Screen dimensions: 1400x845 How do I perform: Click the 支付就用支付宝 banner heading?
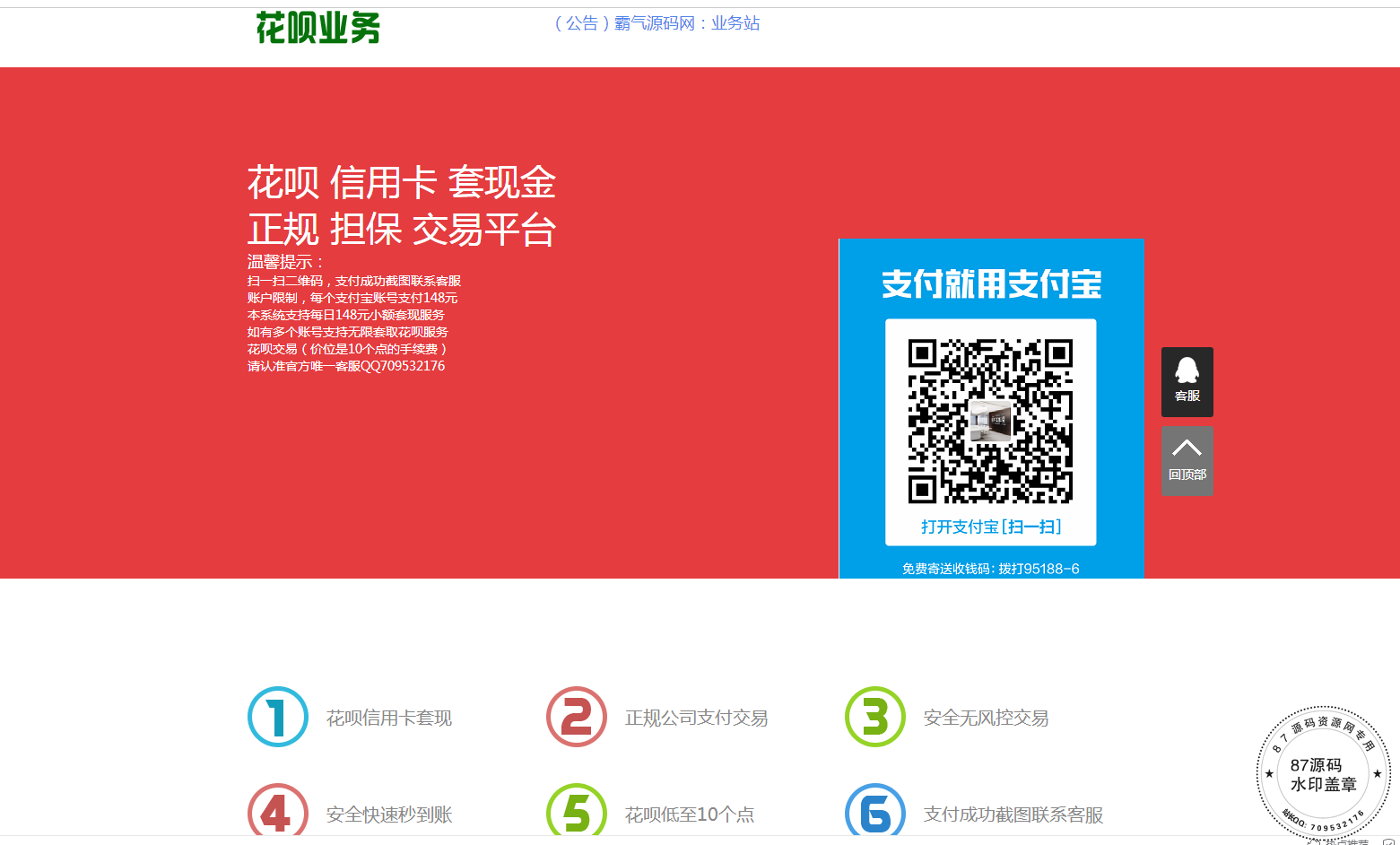(x=991, y=283)
